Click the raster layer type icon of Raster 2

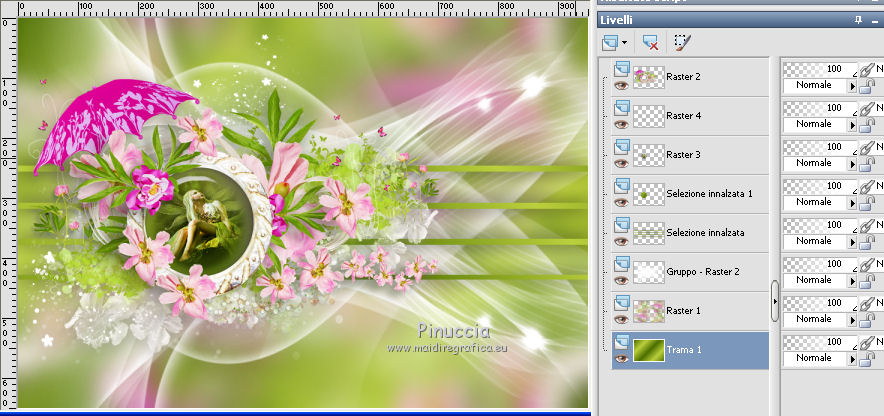click(621, 69)
